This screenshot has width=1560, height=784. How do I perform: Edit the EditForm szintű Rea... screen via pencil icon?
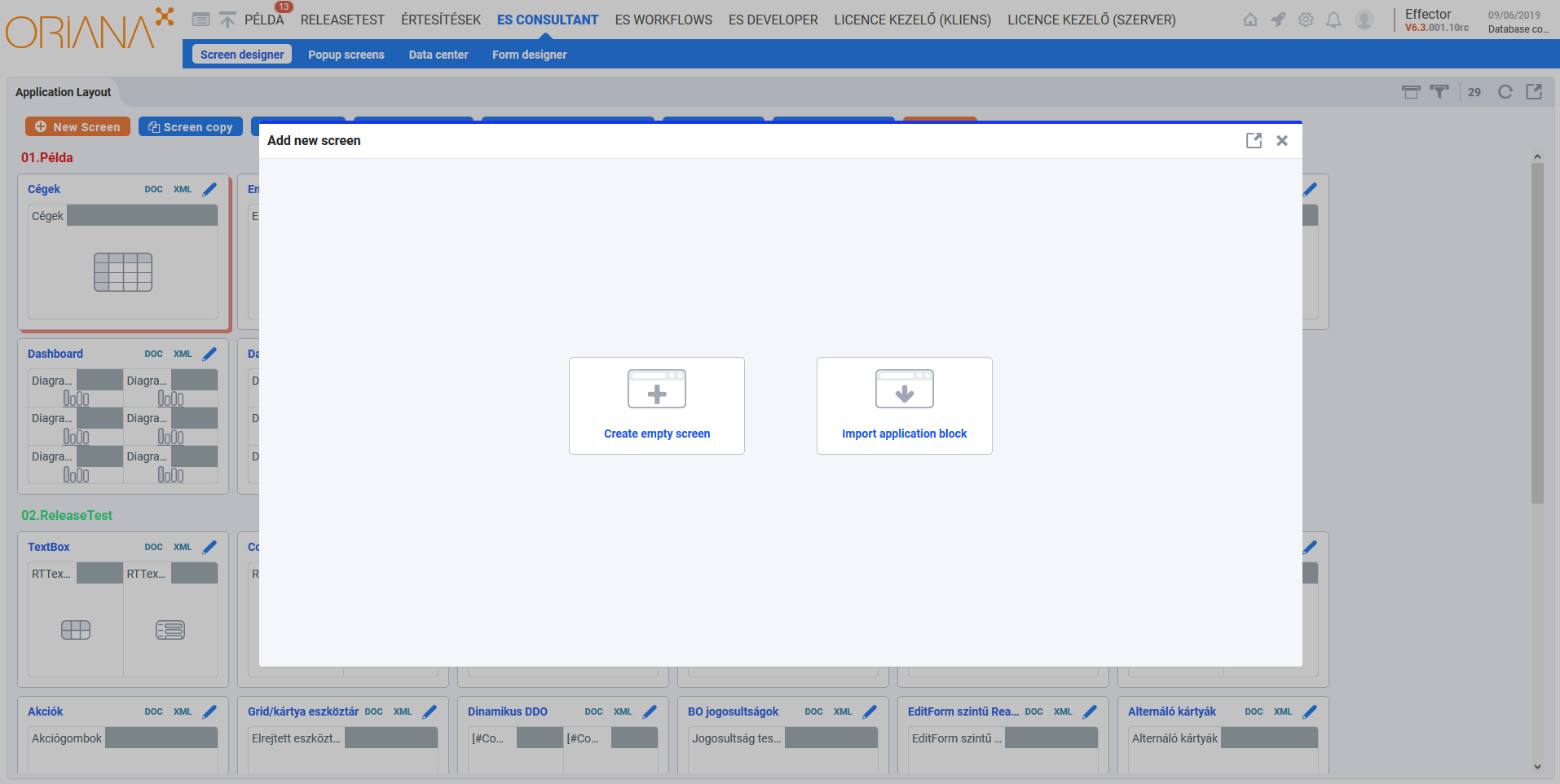pyautogui.click(x=1090, y=711)
